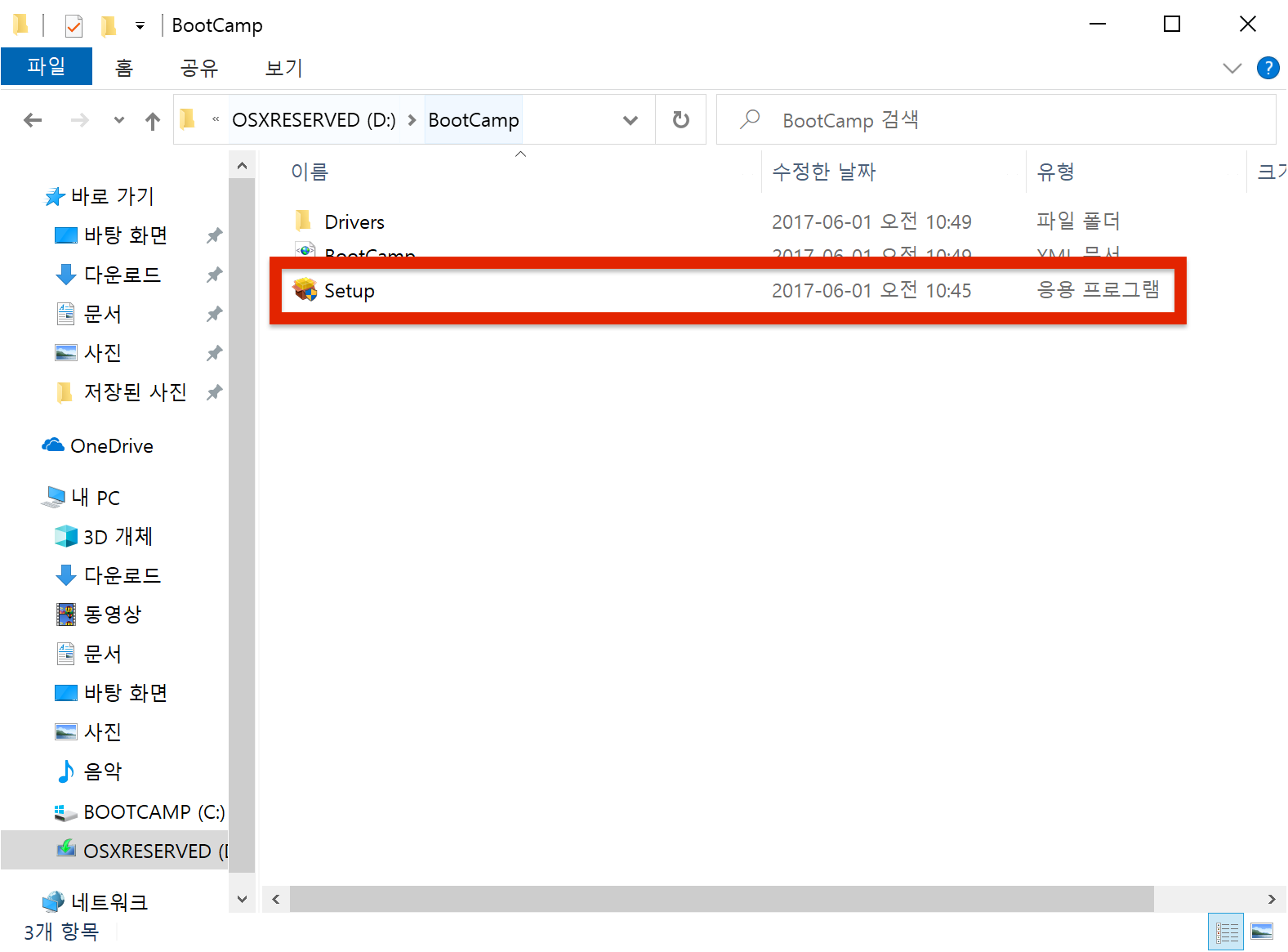Go back to previous folder
This screenshot has height=952, width=1288.
[33, 120]
